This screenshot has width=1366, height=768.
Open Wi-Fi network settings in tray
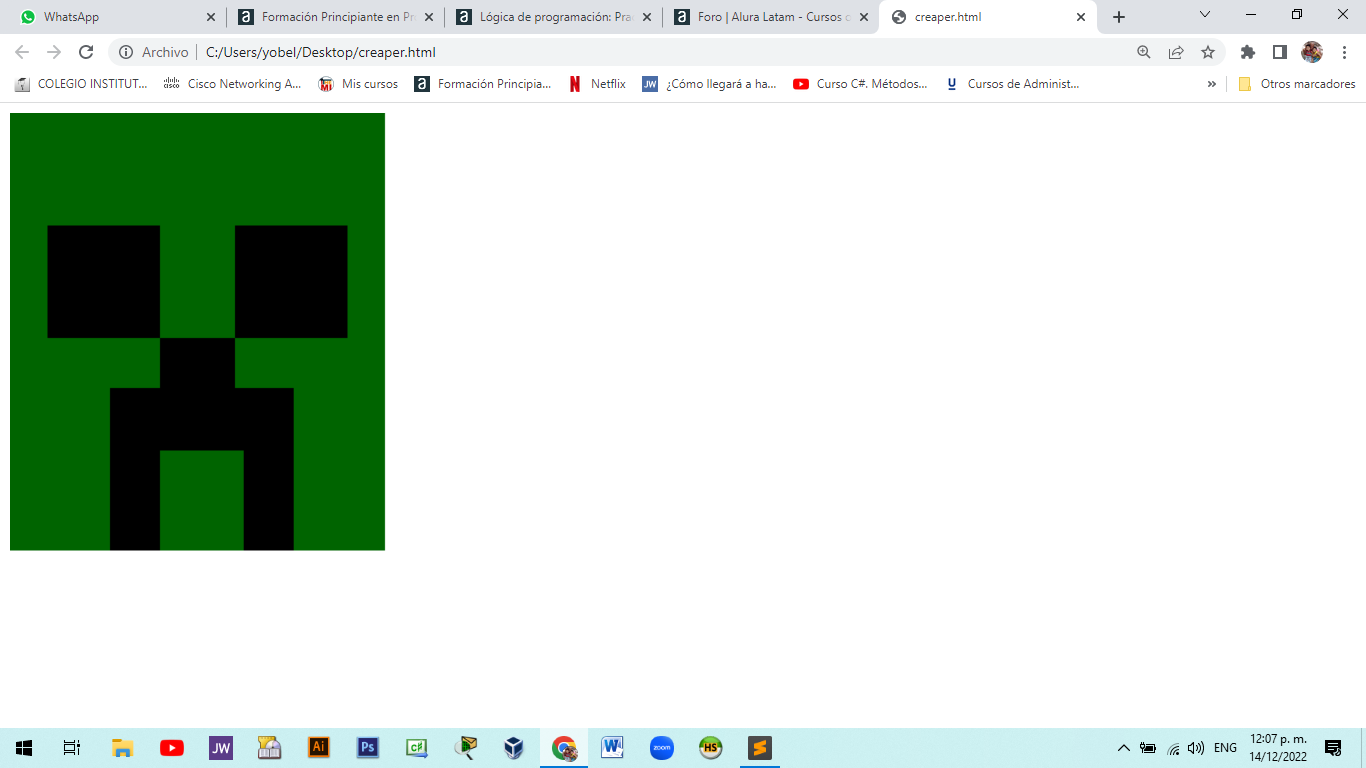click(x=1173, y=748)
